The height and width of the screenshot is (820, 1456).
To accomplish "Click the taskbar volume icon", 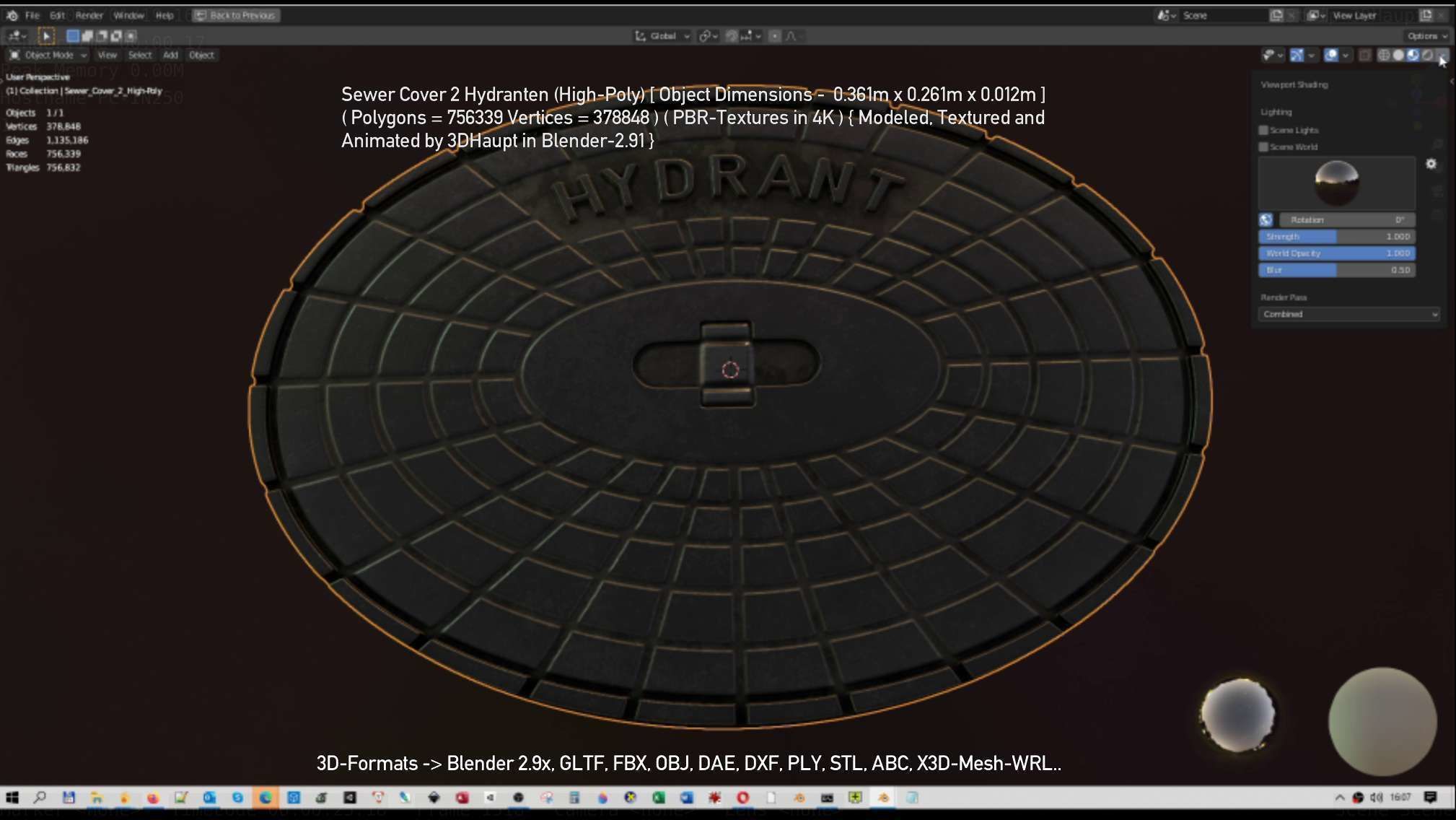I will [1377, 798].
